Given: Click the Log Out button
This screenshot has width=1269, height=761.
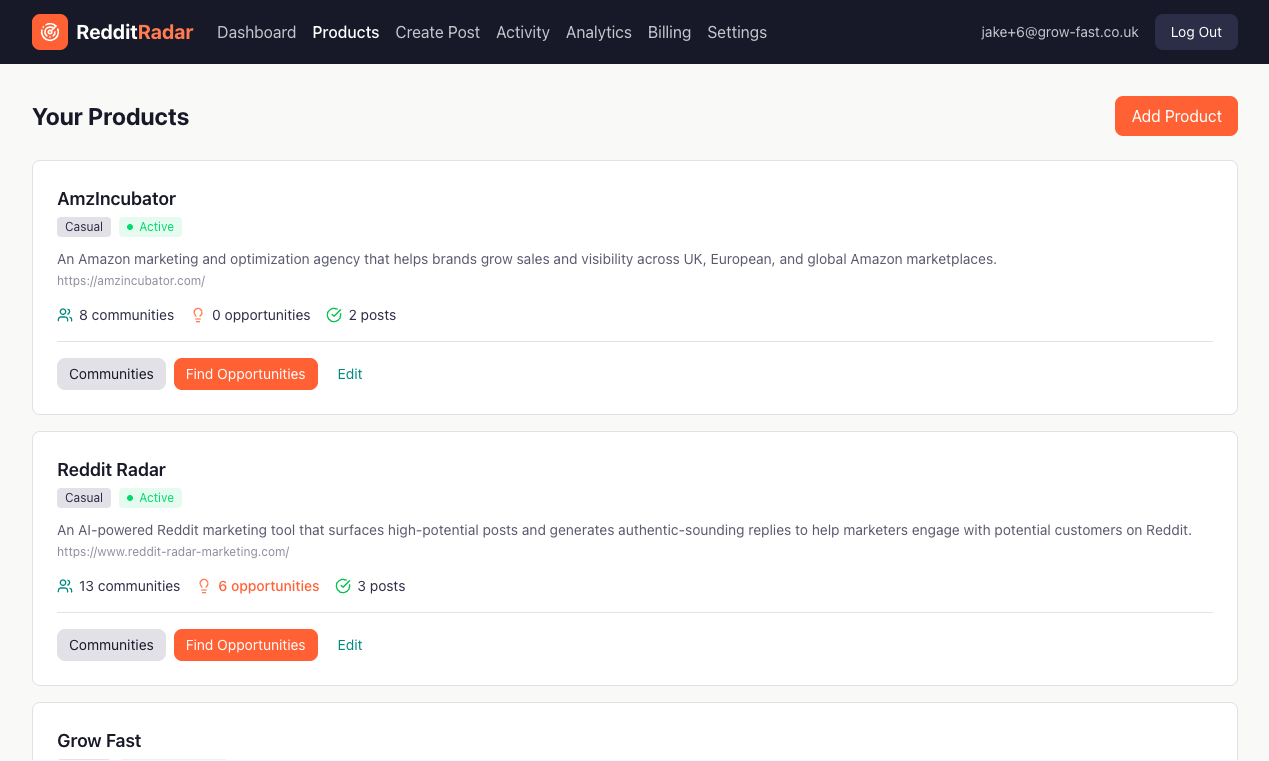Looking at the screenshot, I should coord(1196,31).
